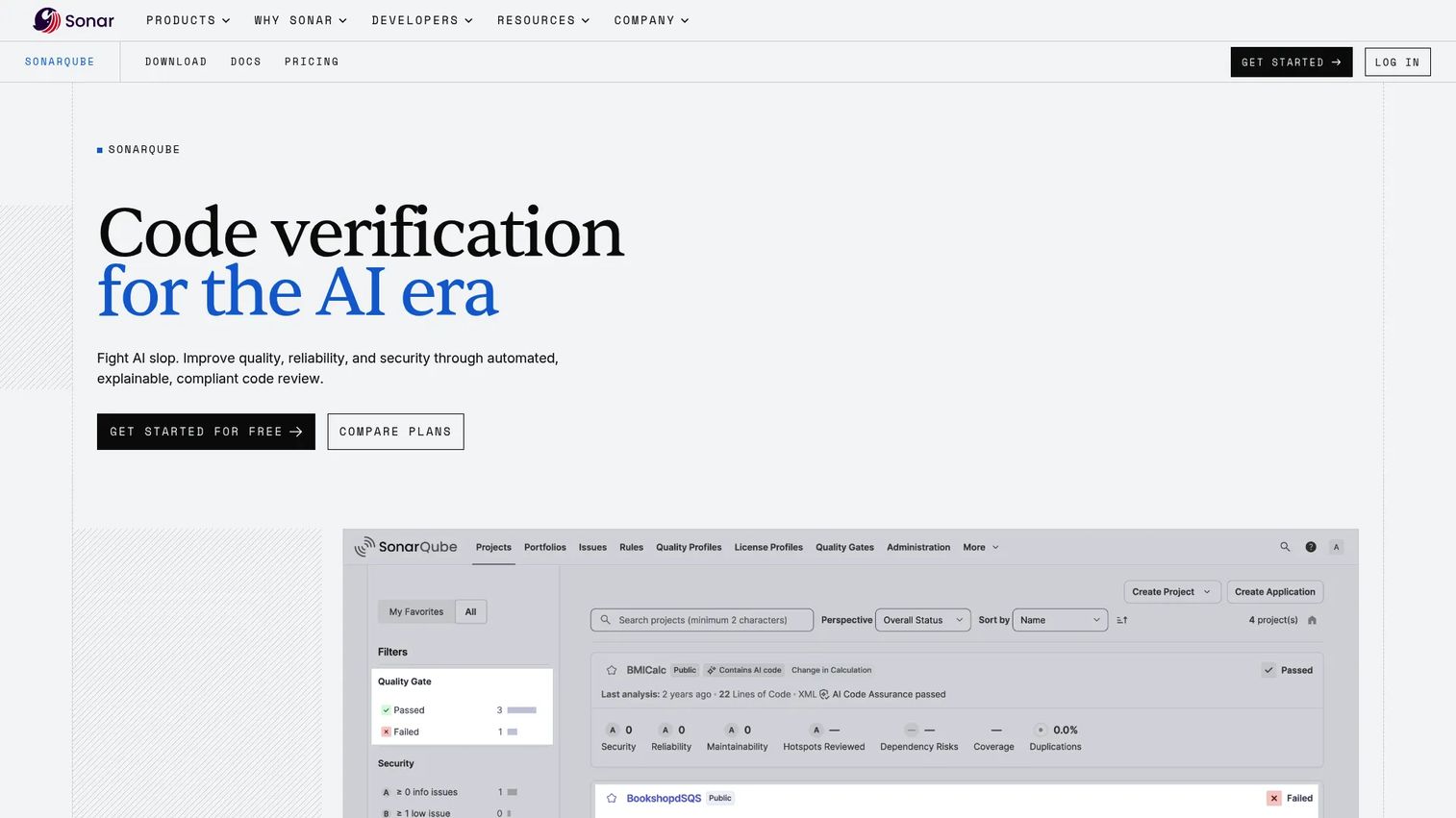Click the home icon beside 4 project(s)
The height and width of the screenshot is (818, 1456).
click(x=1312, y=620)
